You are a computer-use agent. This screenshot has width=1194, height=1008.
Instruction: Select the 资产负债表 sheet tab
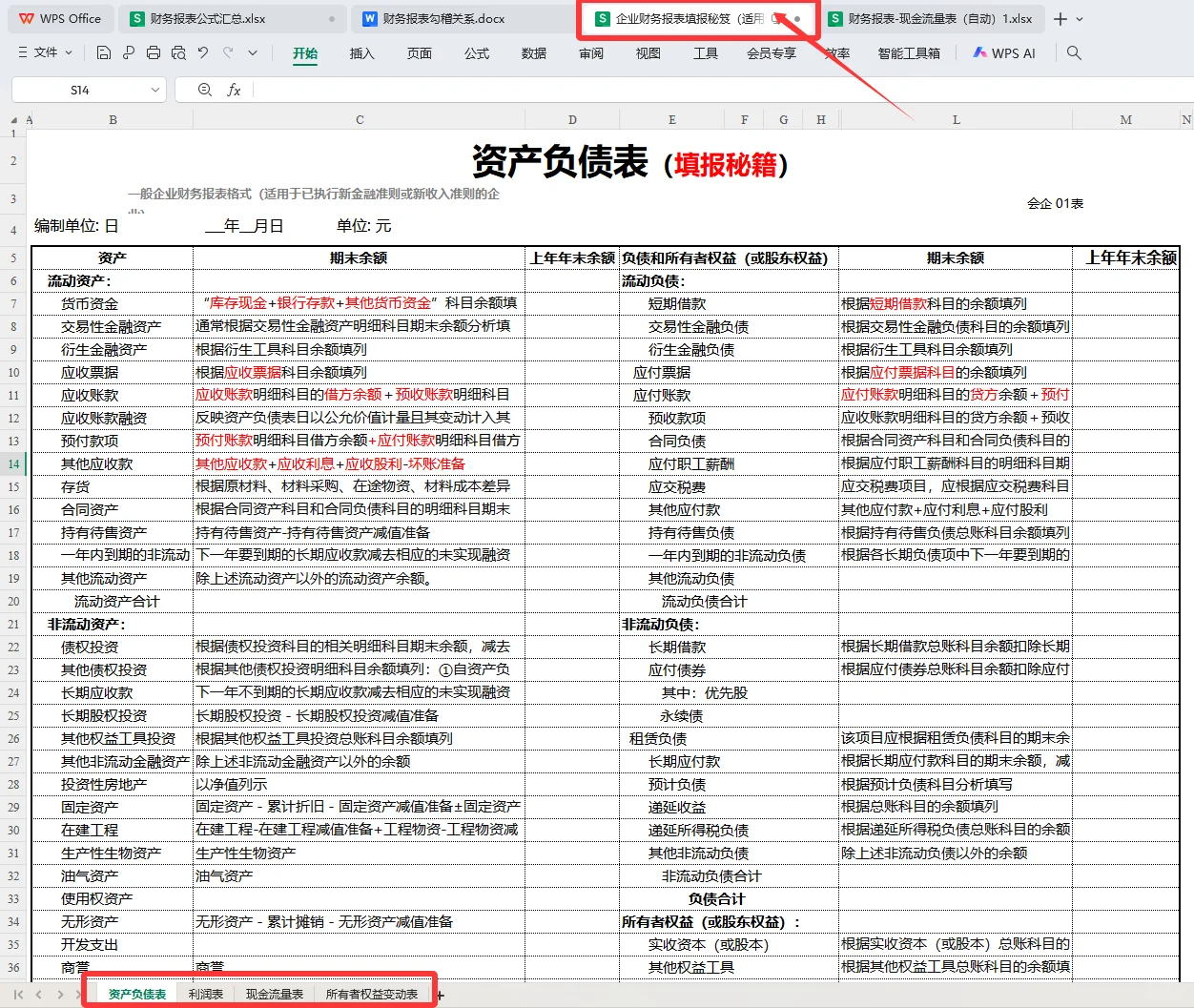click(x=137, y=995)
